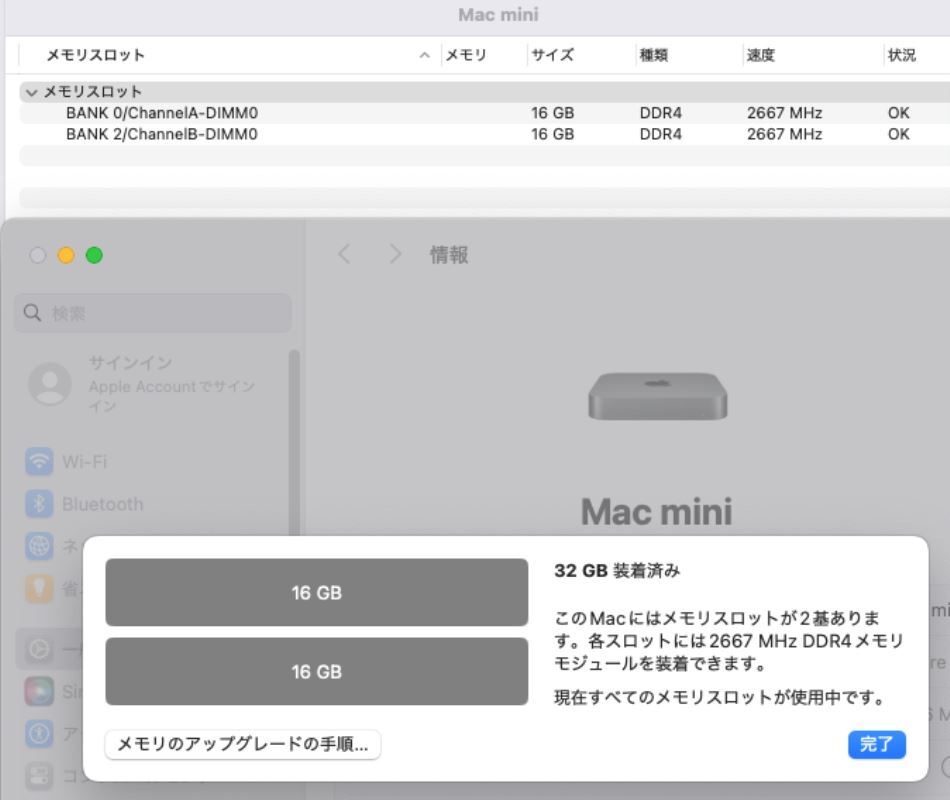Click the general settings gear icon in sidebar
The image size is (950, 800).
[39, 649]
